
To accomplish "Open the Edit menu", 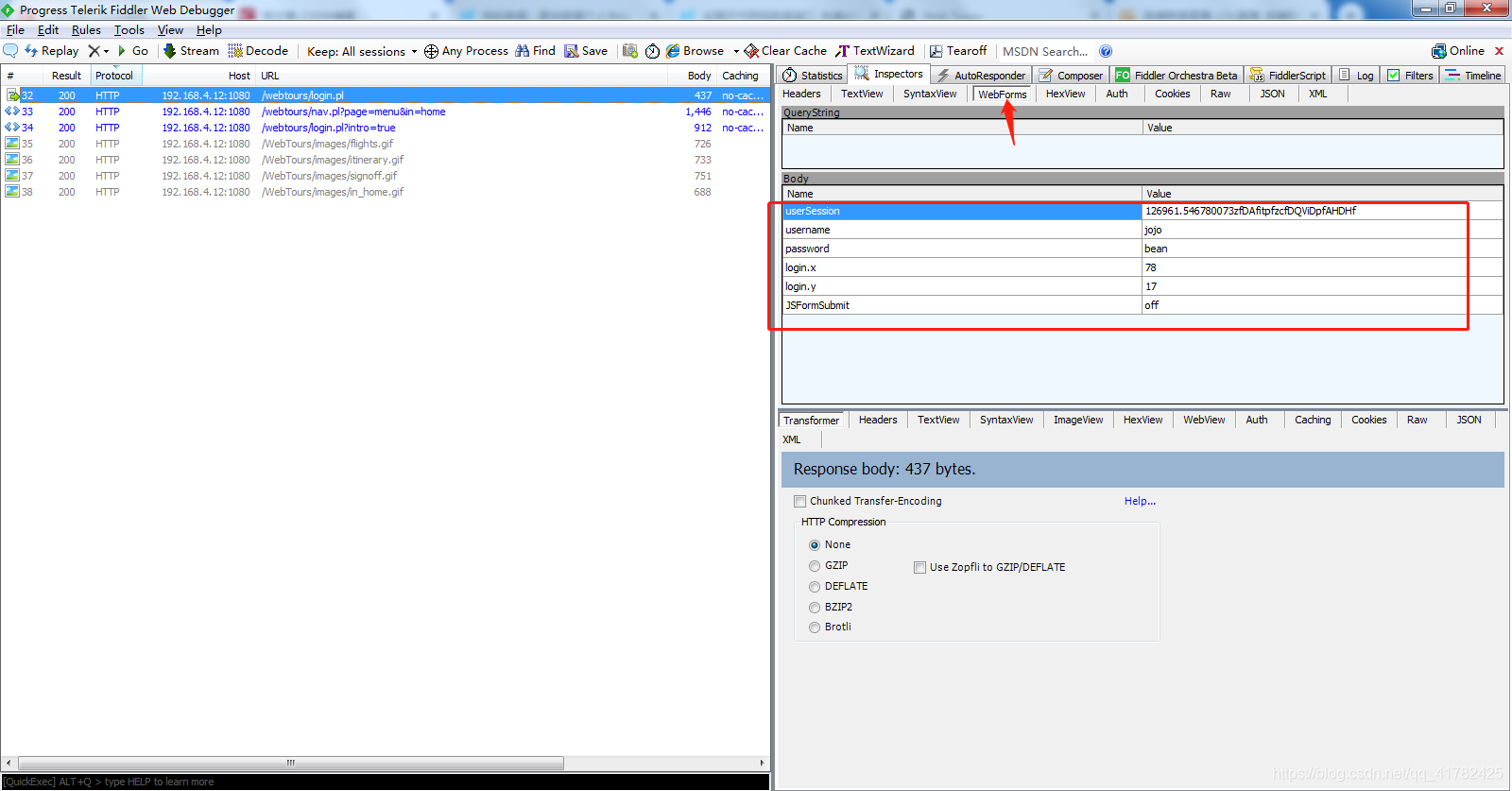I will tap(48, 30).
